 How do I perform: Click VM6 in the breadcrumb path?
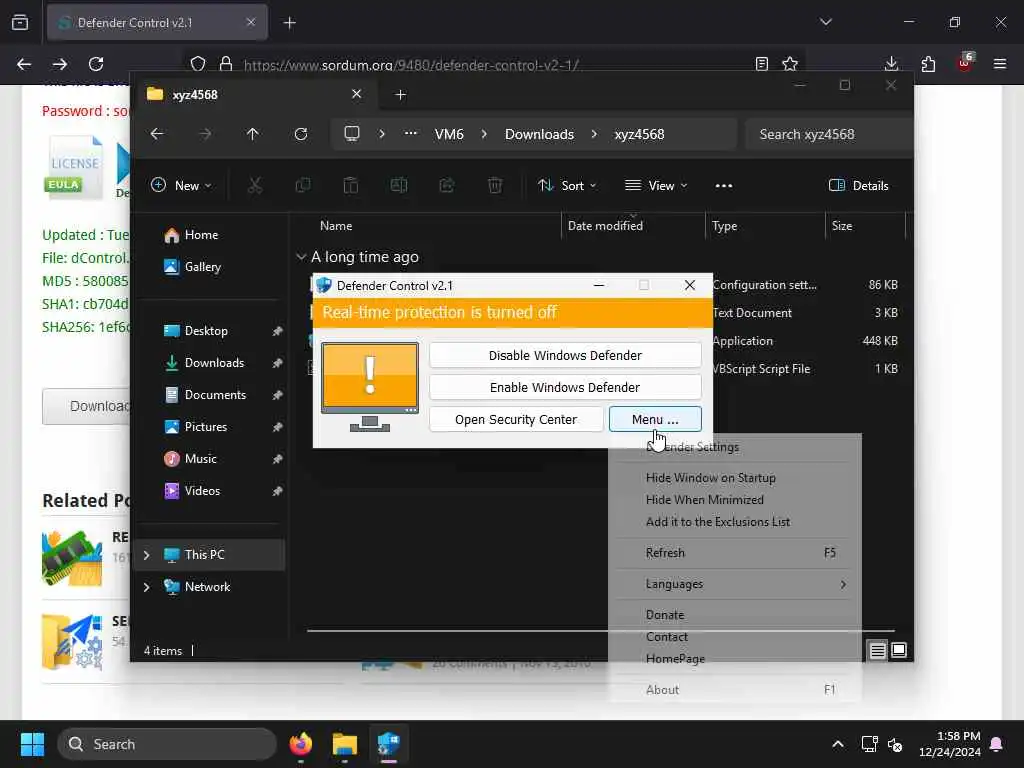pos(449,134)
